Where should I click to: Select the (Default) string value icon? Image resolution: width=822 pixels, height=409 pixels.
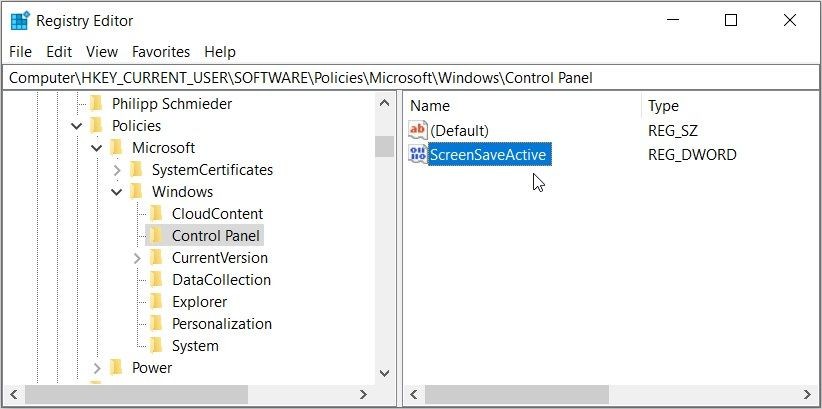(x=418, y=130)
